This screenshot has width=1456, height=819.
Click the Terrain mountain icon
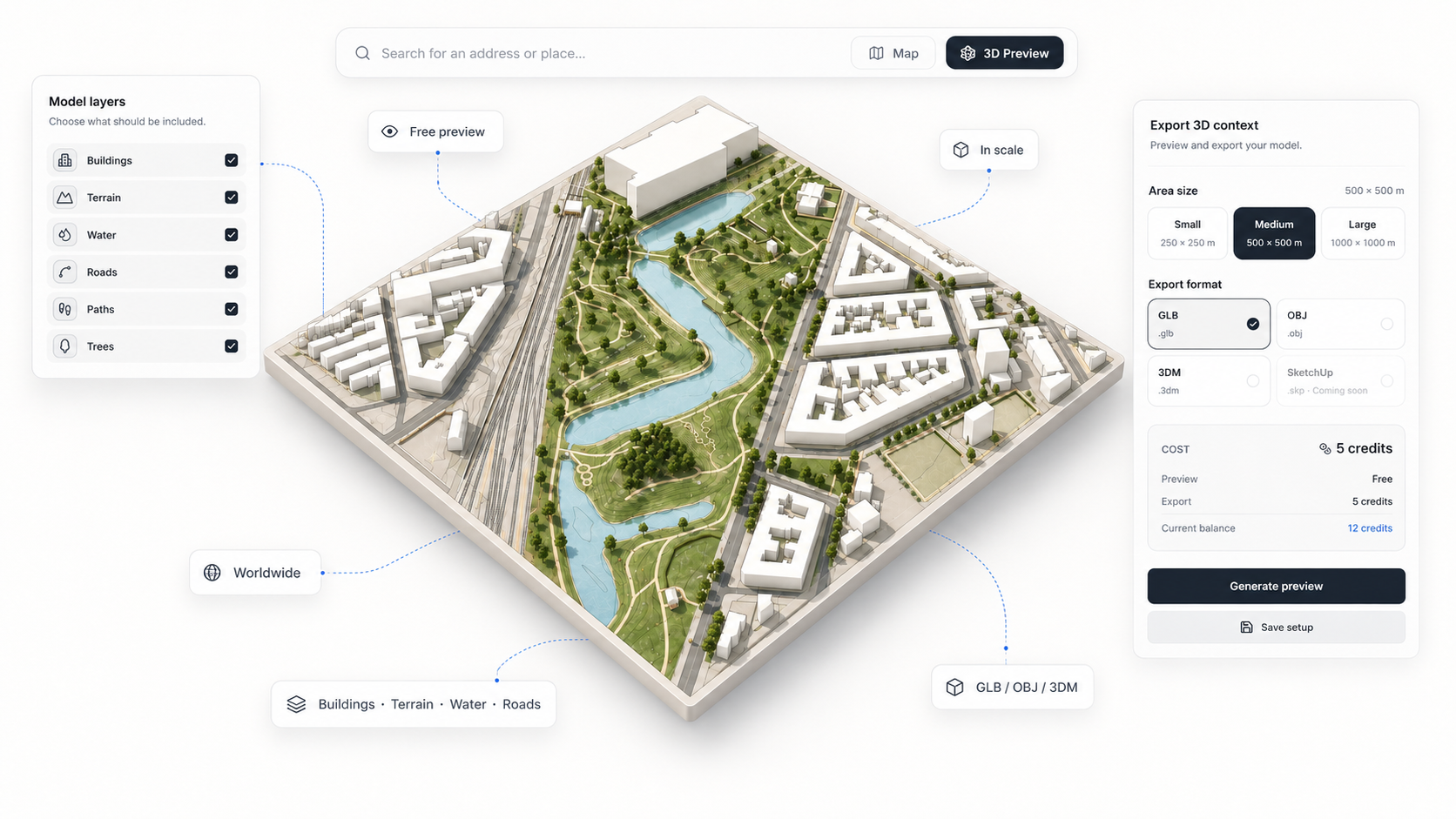click(x=64, y=198)
